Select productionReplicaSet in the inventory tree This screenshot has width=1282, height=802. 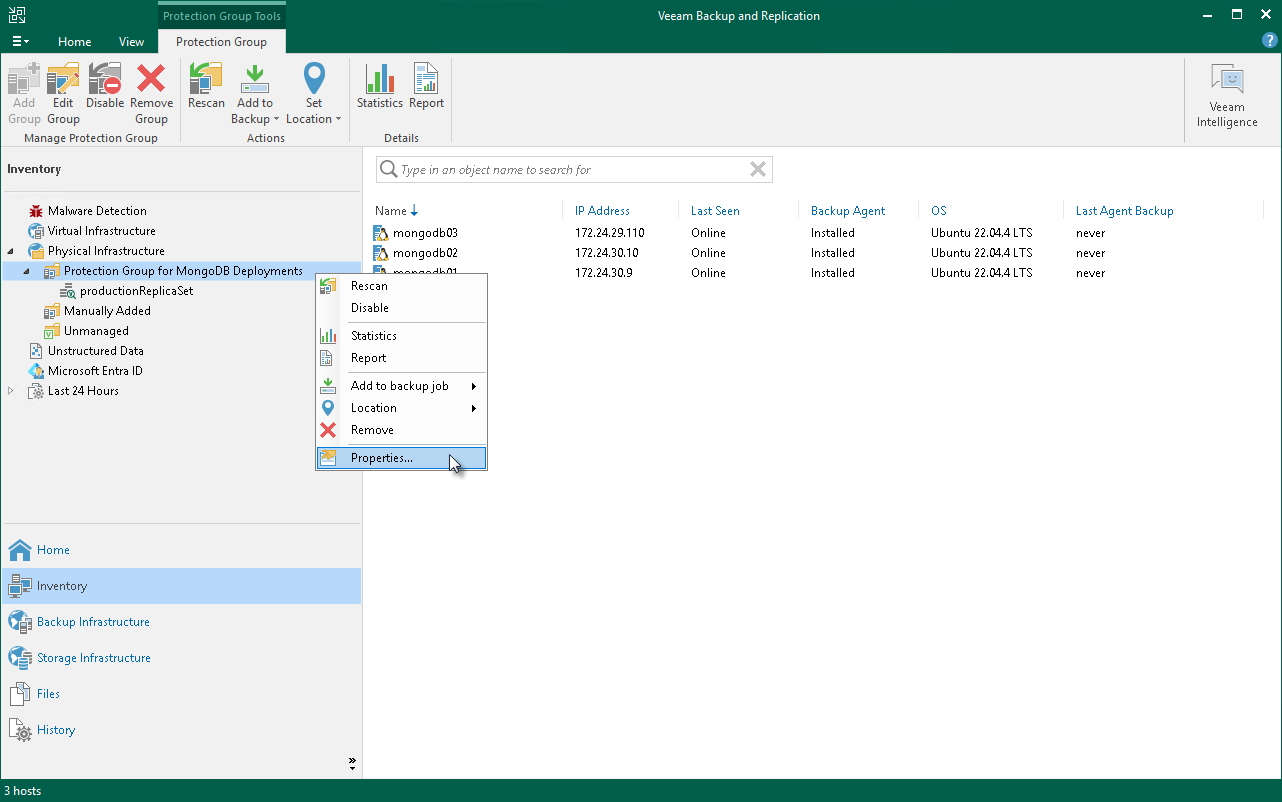pos(136,291)
